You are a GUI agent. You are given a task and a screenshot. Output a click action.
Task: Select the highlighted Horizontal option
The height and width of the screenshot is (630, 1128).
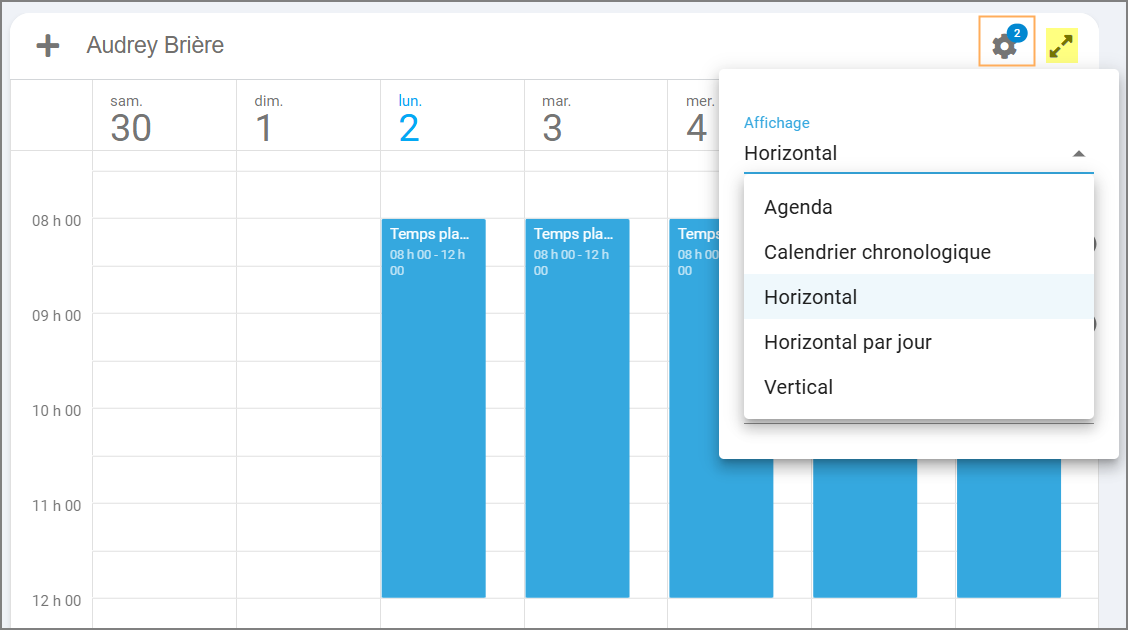coord(810,297)
